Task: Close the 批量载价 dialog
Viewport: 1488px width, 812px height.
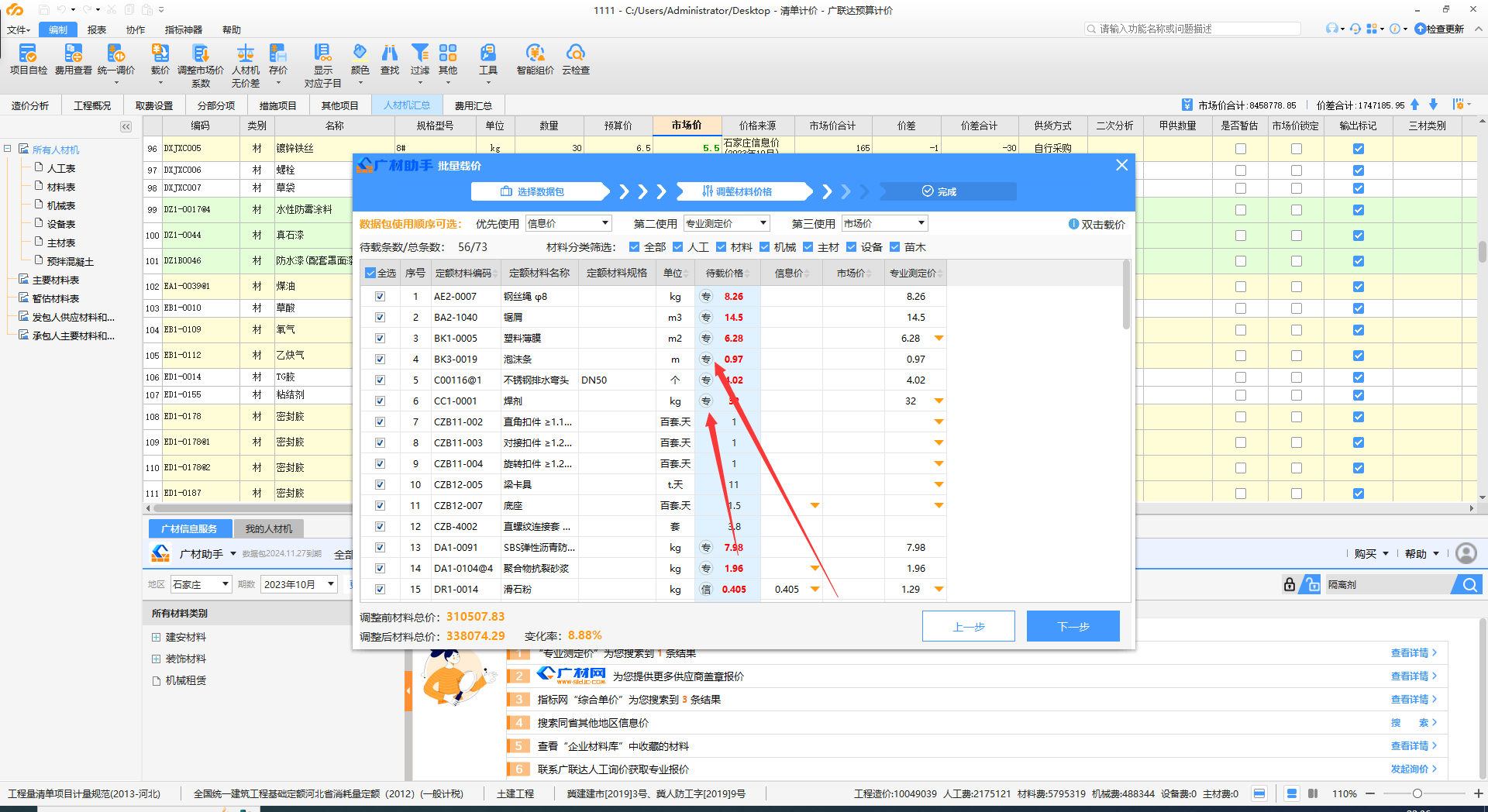Action: pos(1121,165)
